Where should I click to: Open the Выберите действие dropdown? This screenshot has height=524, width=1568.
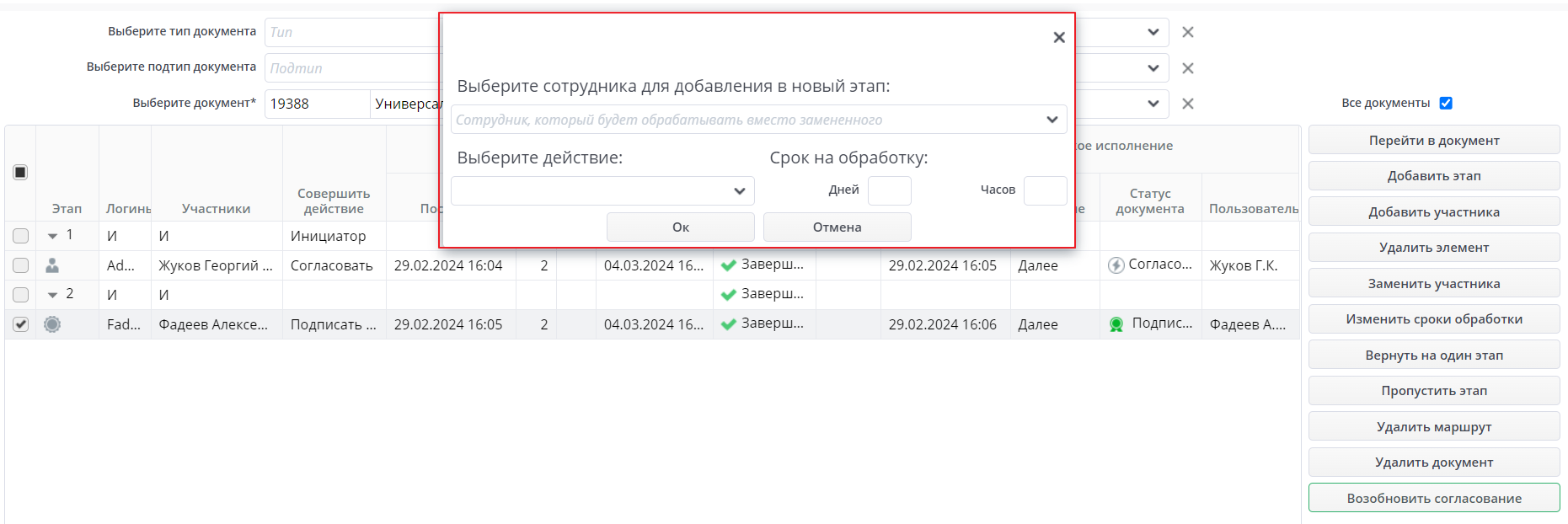tap(739, 191)
